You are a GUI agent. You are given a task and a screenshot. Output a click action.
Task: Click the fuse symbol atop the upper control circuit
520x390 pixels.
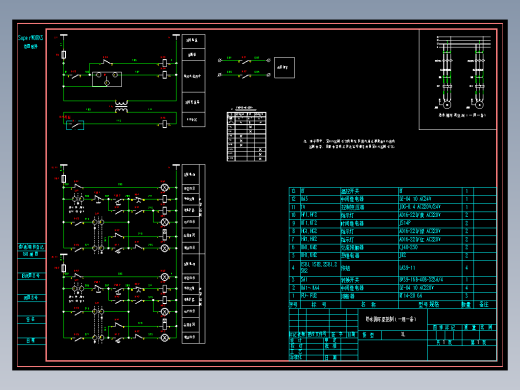pyautogui.click(x=64, y=55)
